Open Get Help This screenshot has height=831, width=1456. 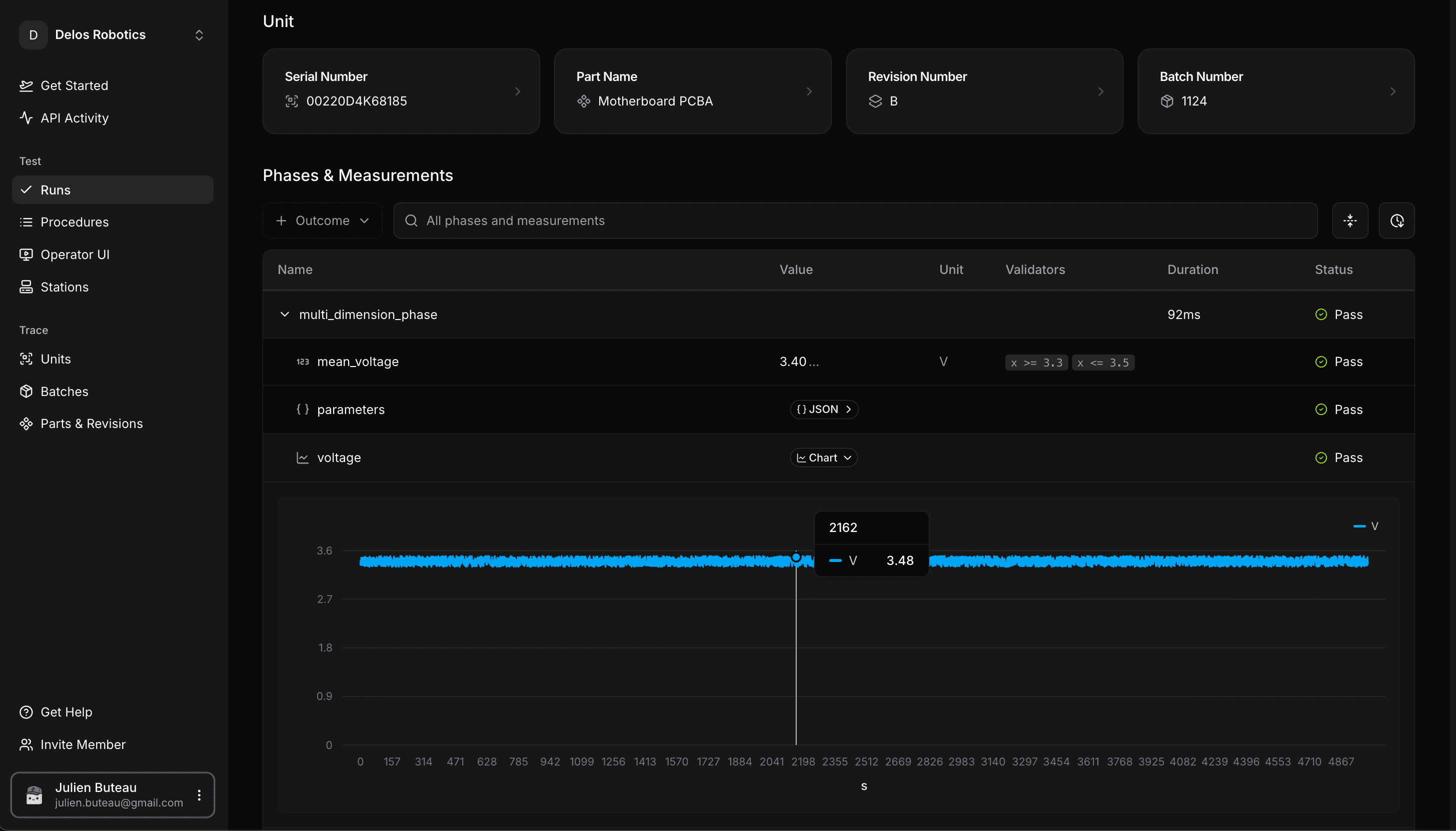[x=66, y=711]
